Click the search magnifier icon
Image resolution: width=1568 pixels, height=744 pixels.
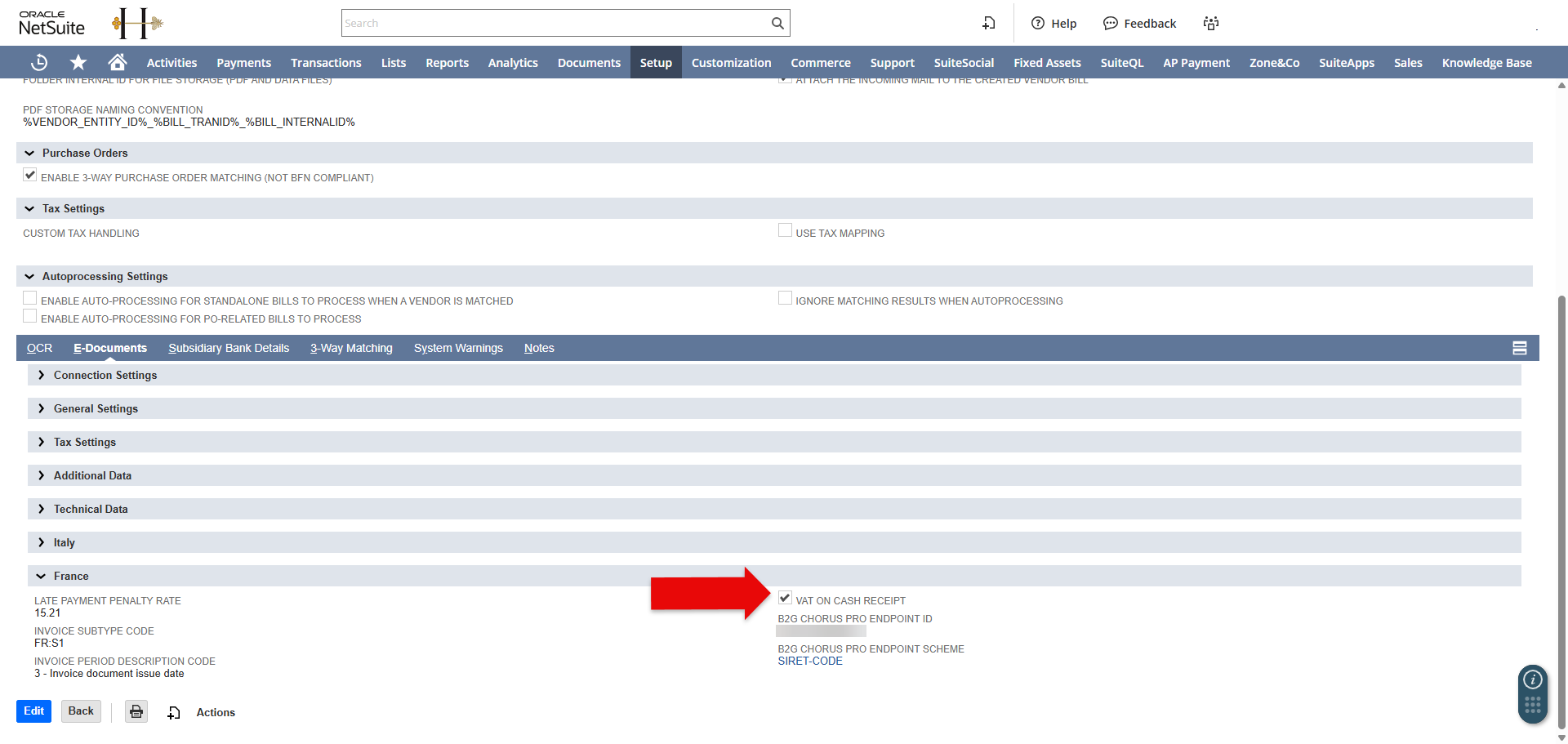tap(777, 23)
